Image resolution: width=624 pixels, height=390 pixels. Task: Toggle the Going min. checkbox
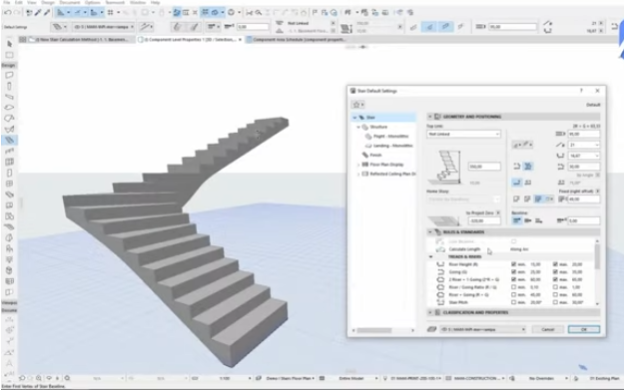click(x=513, y=272)
